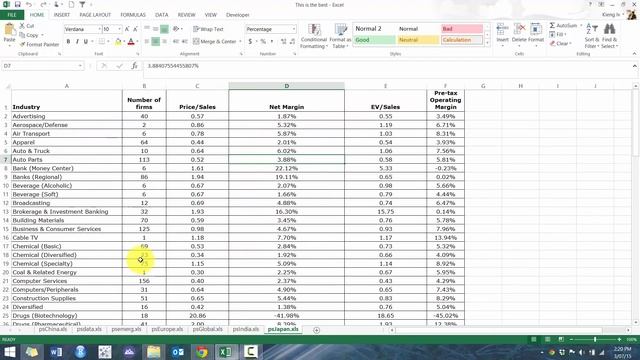Screen dimensions: 640x360
Task: Open Format as Table gallery
Action: 340,36
